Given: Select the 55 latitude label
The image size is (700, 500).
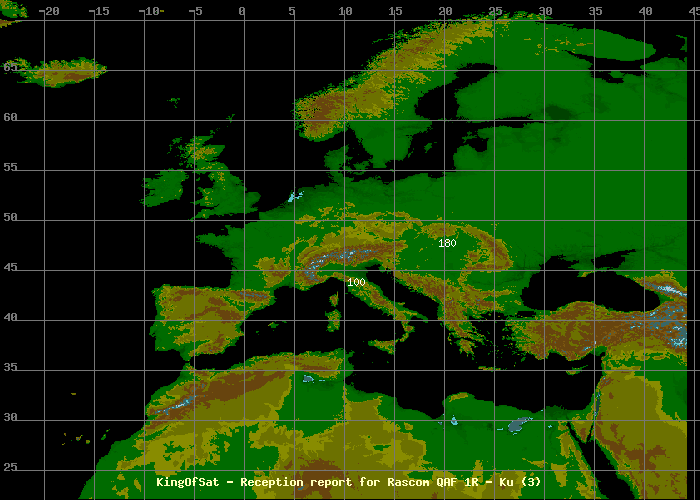Looking at the screenshot, I should (x=11, y=168).
